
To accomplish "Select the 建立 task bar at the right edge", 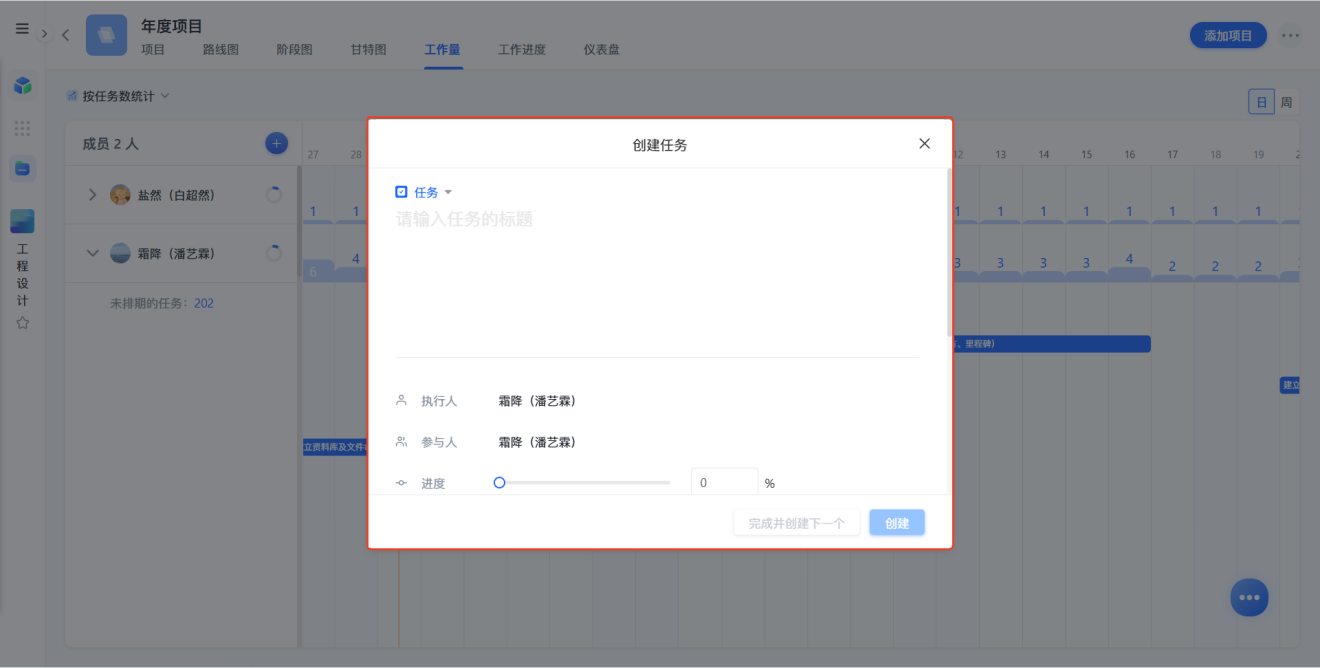I will (x=1290, y=385).
